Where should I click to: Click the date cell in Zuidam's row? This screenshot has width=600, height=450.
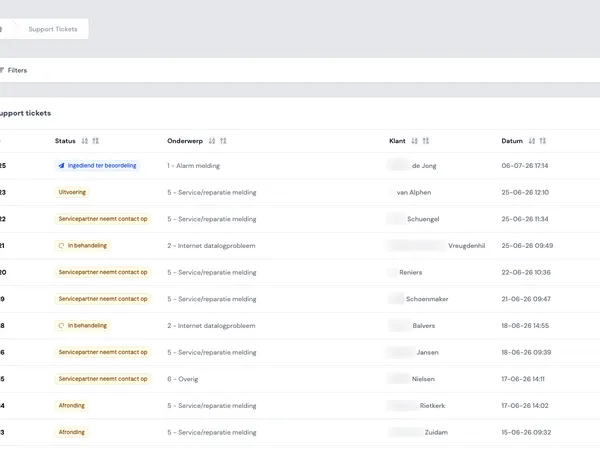point(526,432)
